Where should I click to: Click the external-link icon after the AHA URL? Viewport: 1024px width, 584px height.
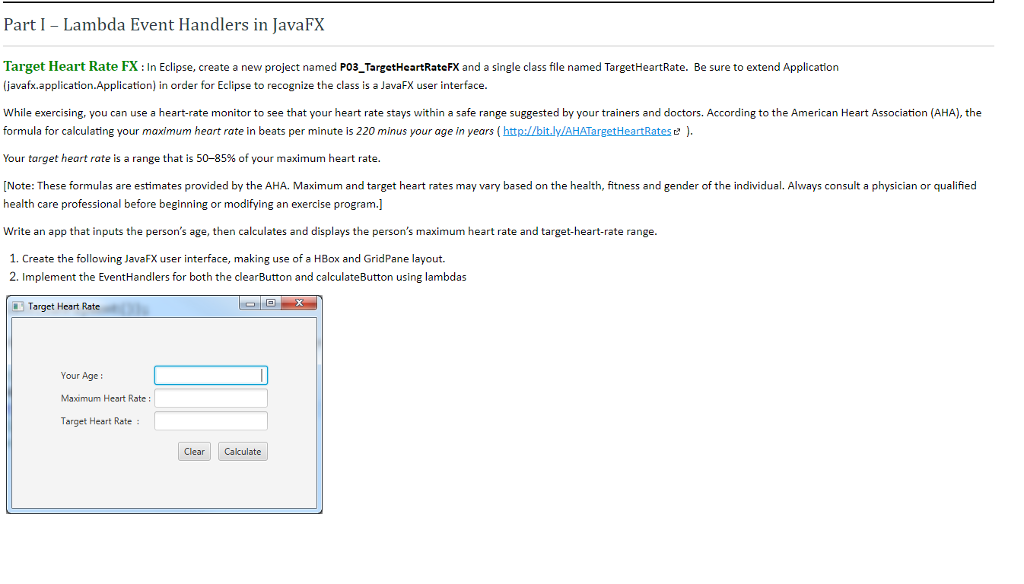[x=677, y=131]
